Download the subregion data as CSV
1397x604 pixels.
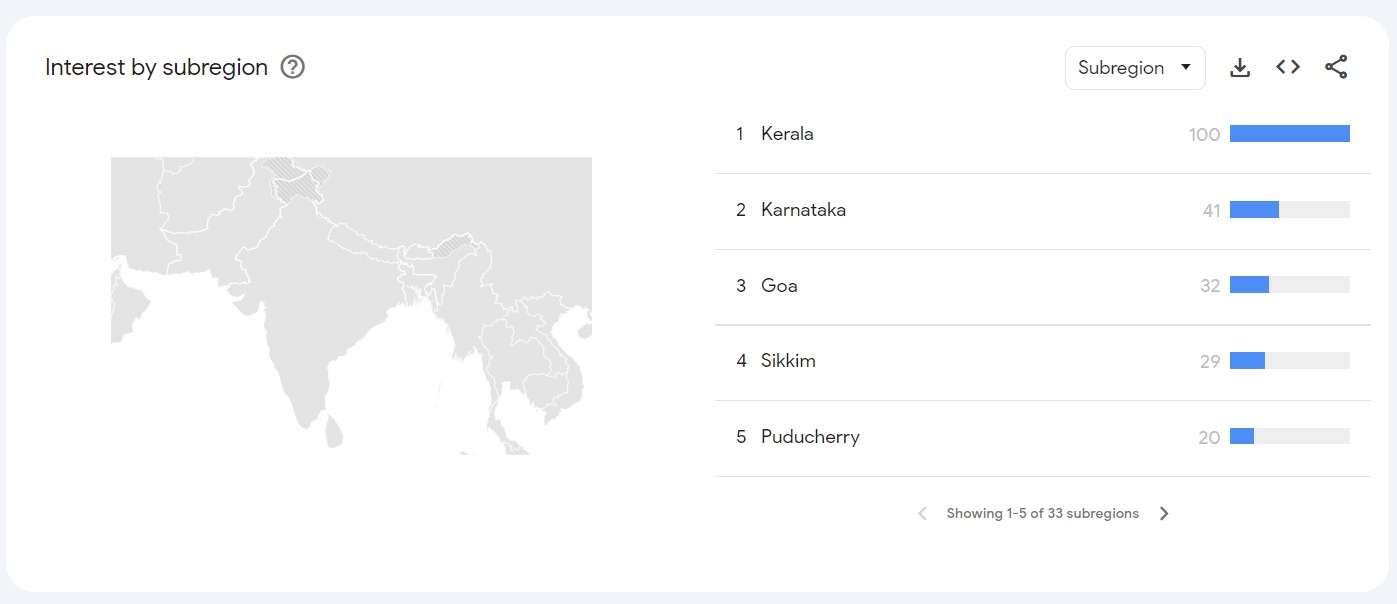coord(1240,67)
